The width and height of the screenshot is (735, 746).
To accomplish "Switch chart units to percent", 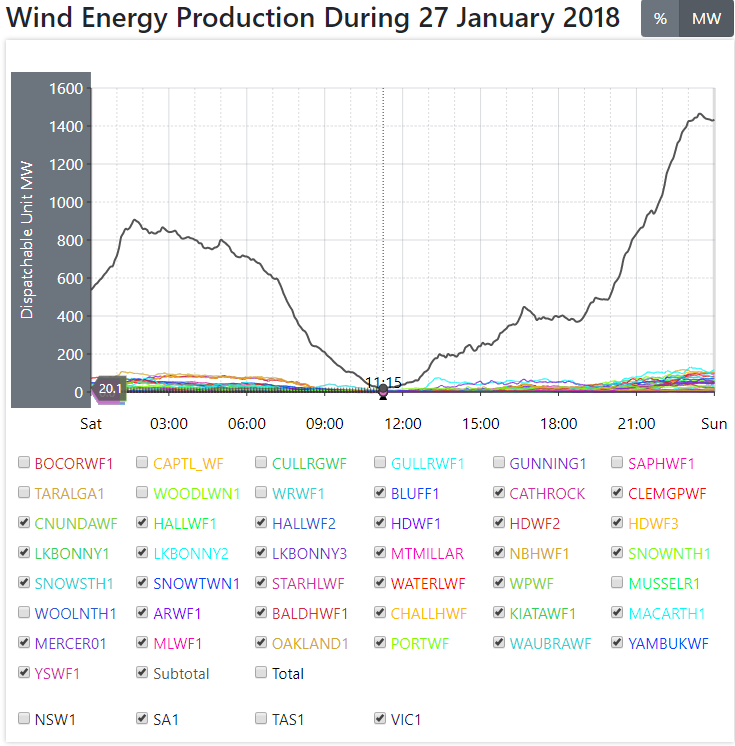I will [x=660, y=19].
